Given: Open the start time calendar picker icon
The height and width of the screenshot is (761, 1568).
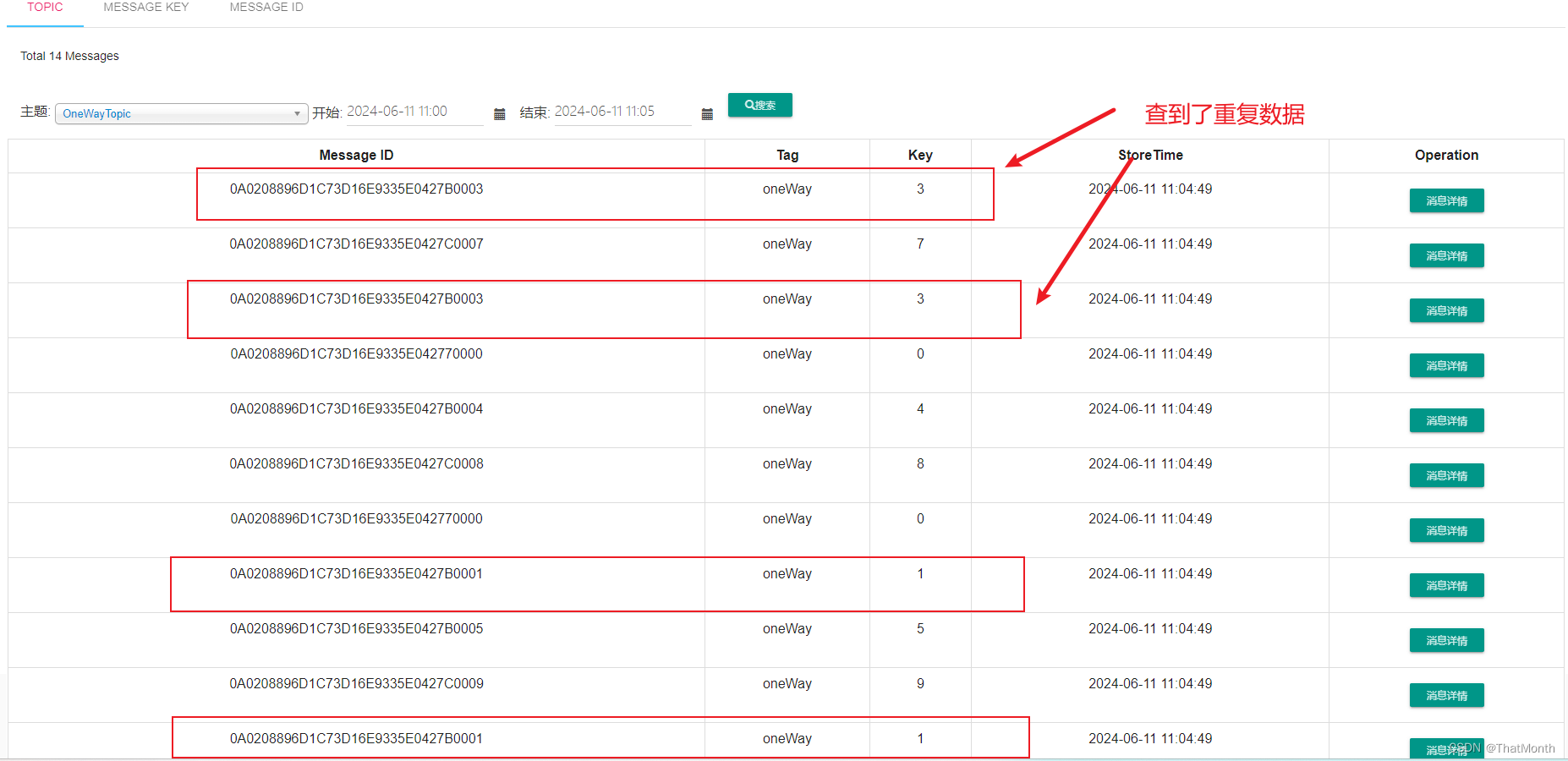Looking at the screenshot, I should pos(500,114).
